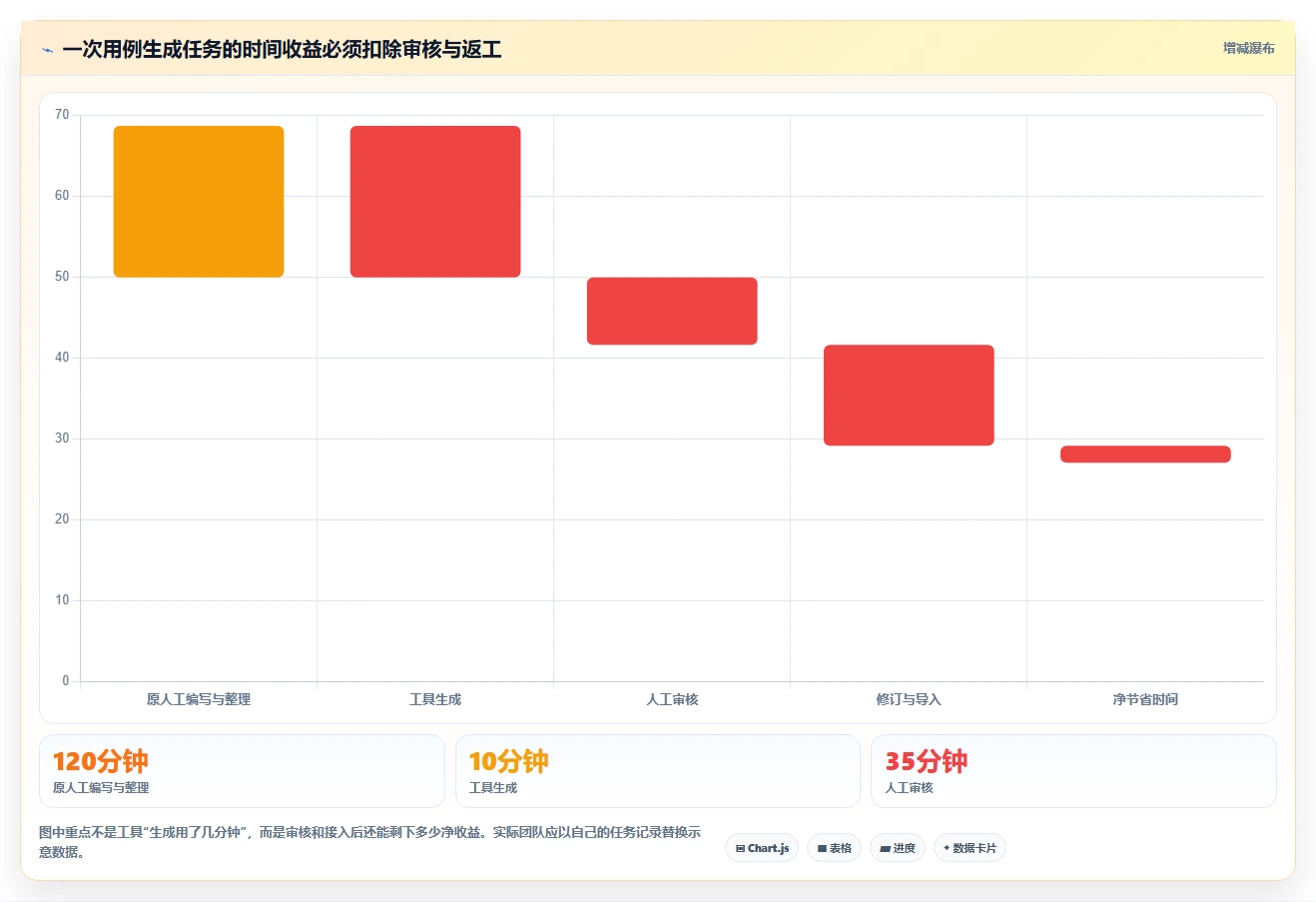Click the Chart.js tag chip
The height and width of the screenshot is (902, 1316).
pyautogui.click(x=762, y=848)
